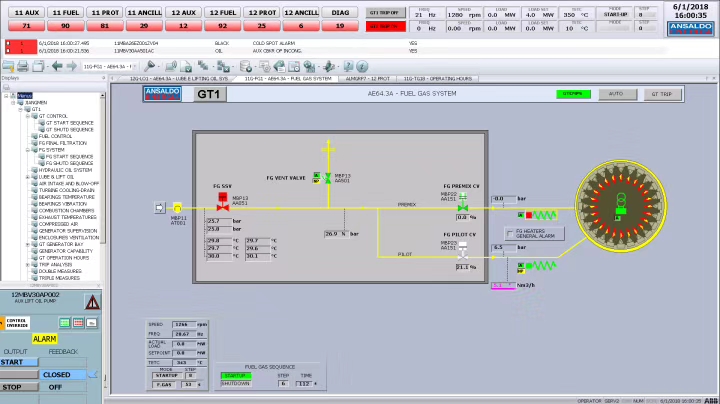The height and width of the screenshot is (404, 720).
Task: Switch to the LUBE & LIFTING OIL SYS tab
Action: pyautogui.click(x=182, y=77)
